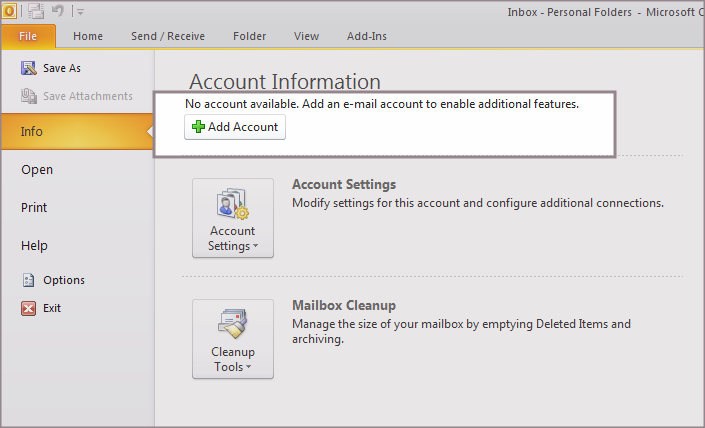705x428 pixels.
Task: Open the Customize Quick Access Toolbar dropdown
Action: point(80,12)
